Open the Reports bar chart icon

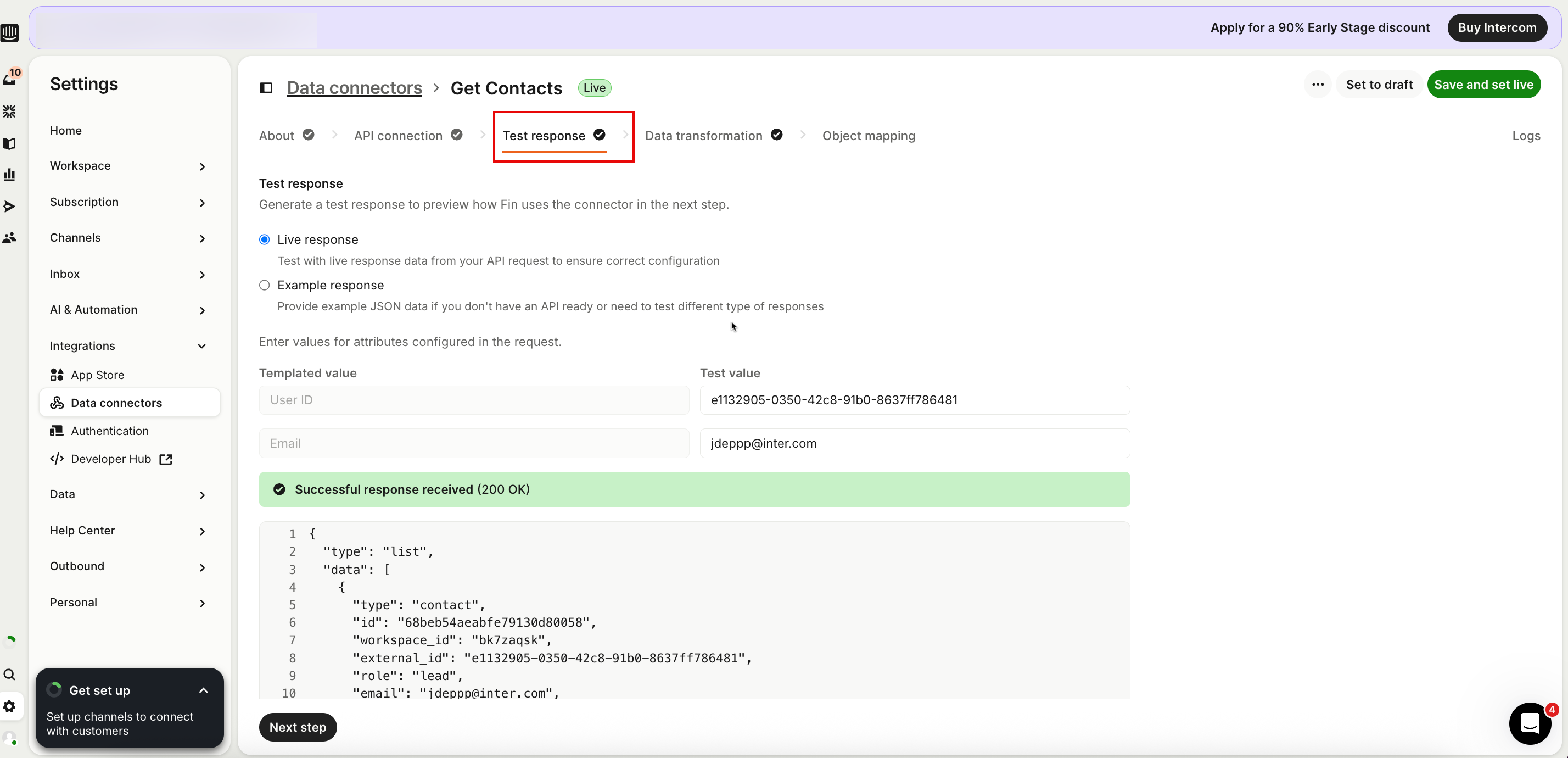tap(10, 174)
